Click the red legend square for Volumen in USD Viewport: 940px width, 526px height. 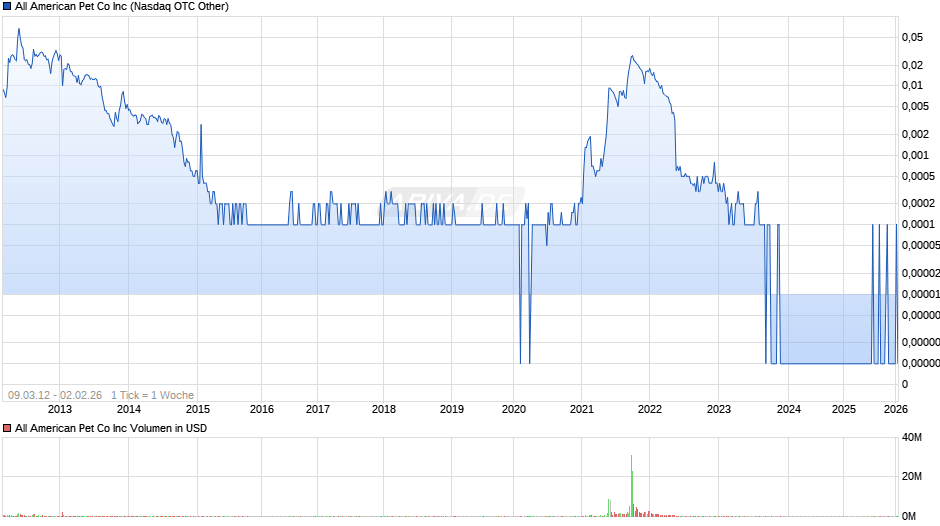pos(7,428)
